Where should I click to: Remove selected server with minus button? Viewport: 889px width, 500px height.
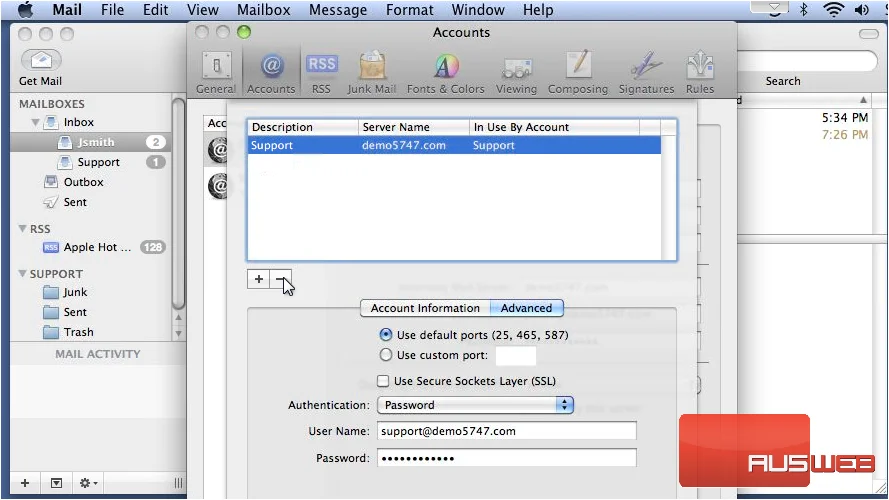[x=281, y=278]
